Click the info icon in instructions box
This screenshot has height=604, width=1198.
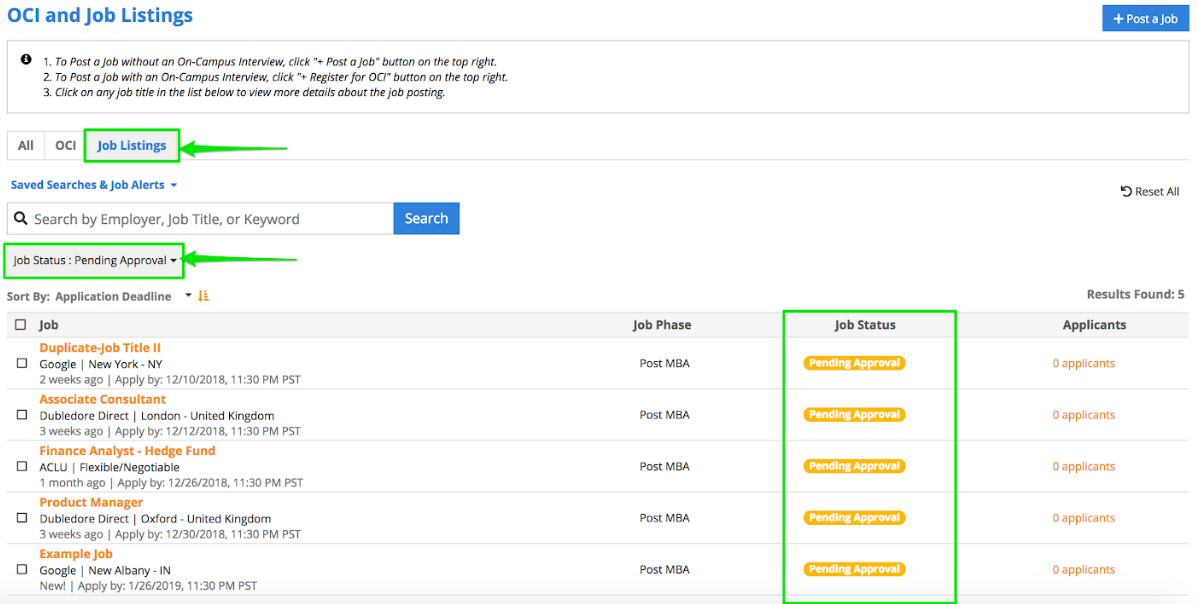pos(26,60)
